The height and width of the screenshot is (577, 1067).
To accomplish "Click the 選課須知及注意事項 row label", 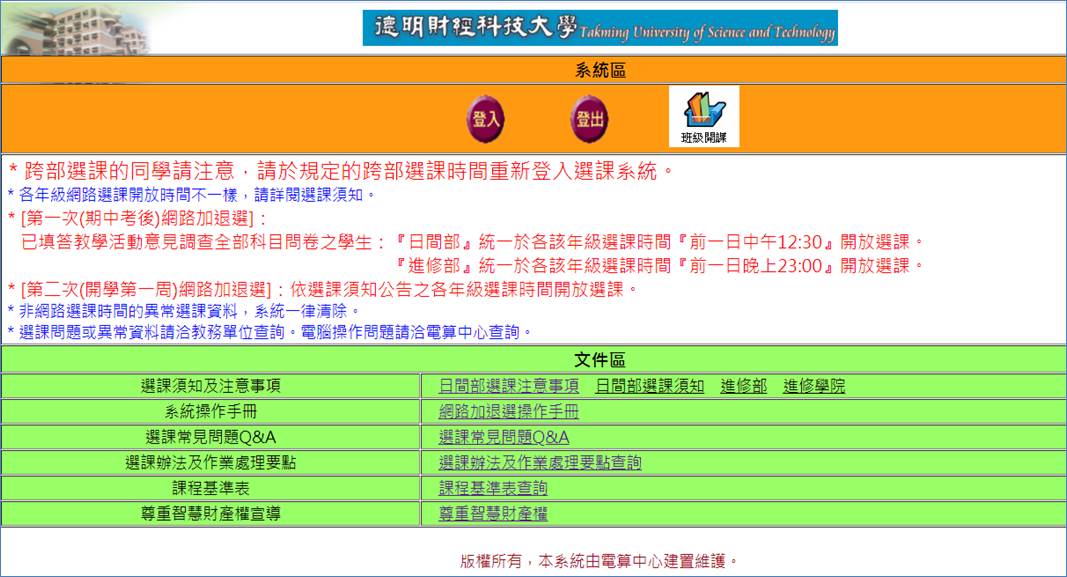I will point(210,386).
